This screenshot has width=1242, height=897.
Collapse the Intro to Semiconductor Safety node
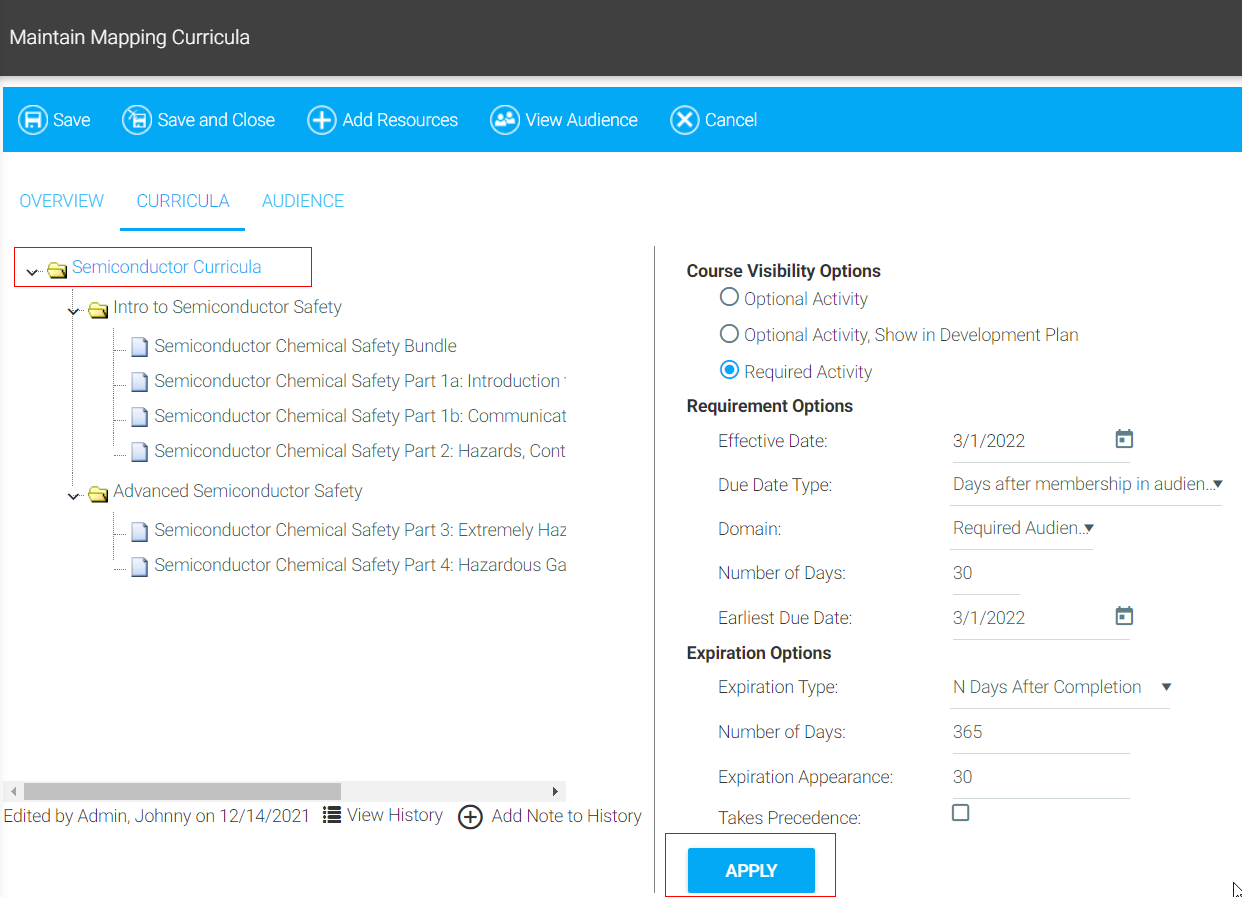click(x=73, y=311)
